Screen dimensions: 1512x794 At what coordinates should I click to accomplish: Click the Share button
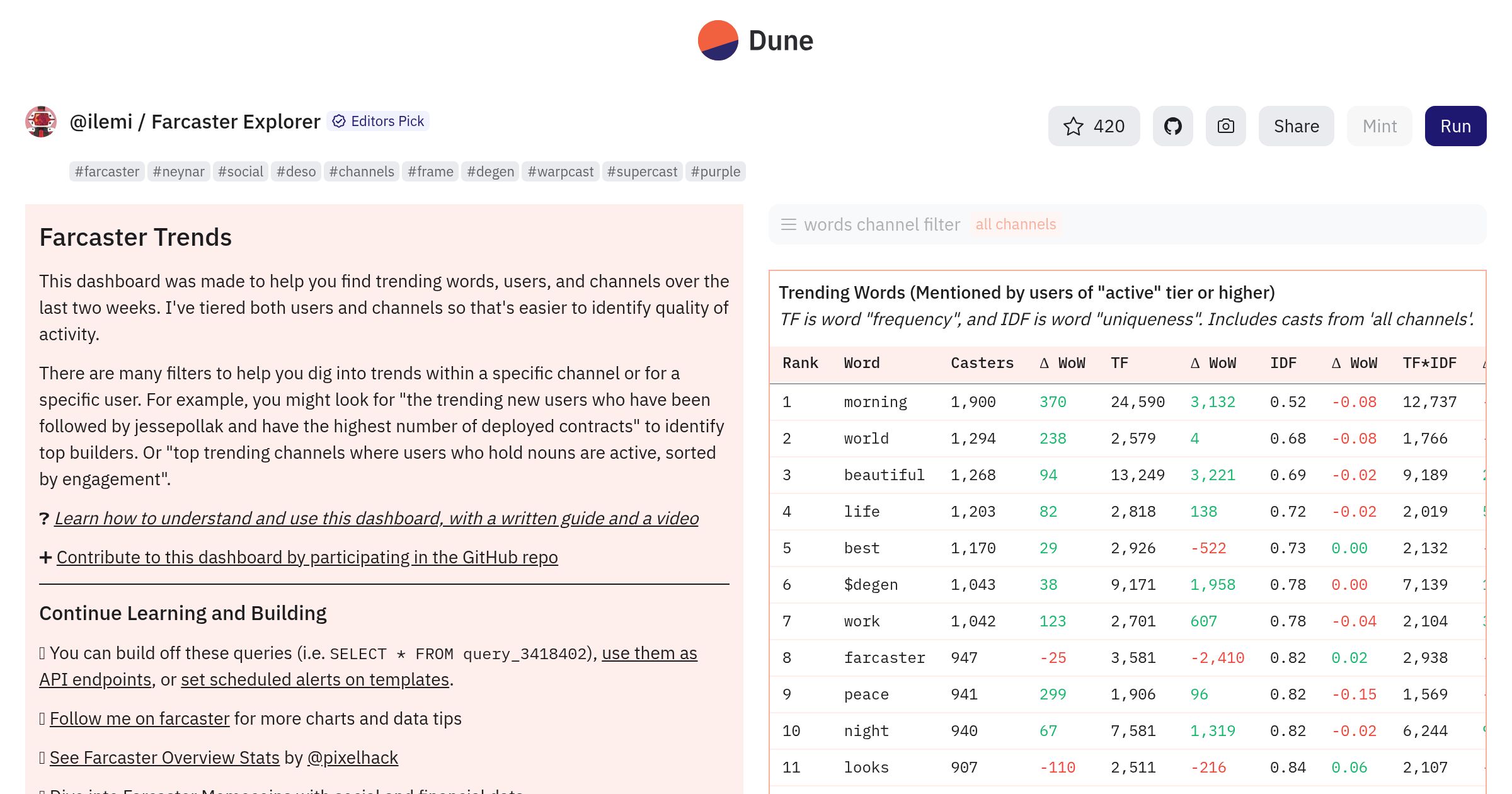[1296, 126]
